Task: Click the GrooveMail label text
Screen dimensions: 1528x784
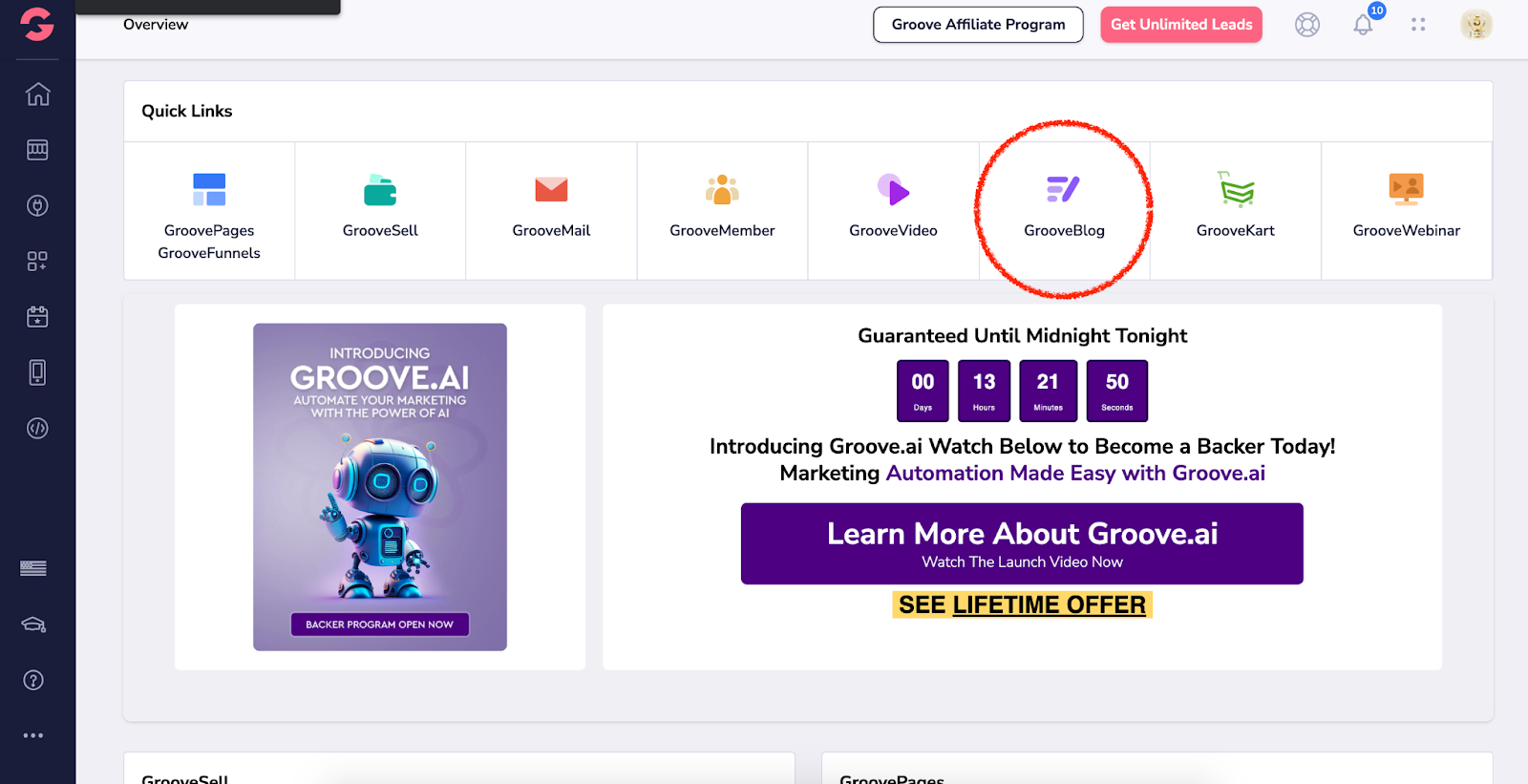Action: point(551,230)
